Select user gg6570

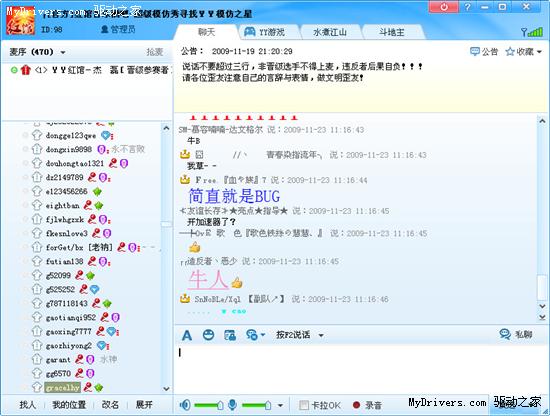(58, 374)
